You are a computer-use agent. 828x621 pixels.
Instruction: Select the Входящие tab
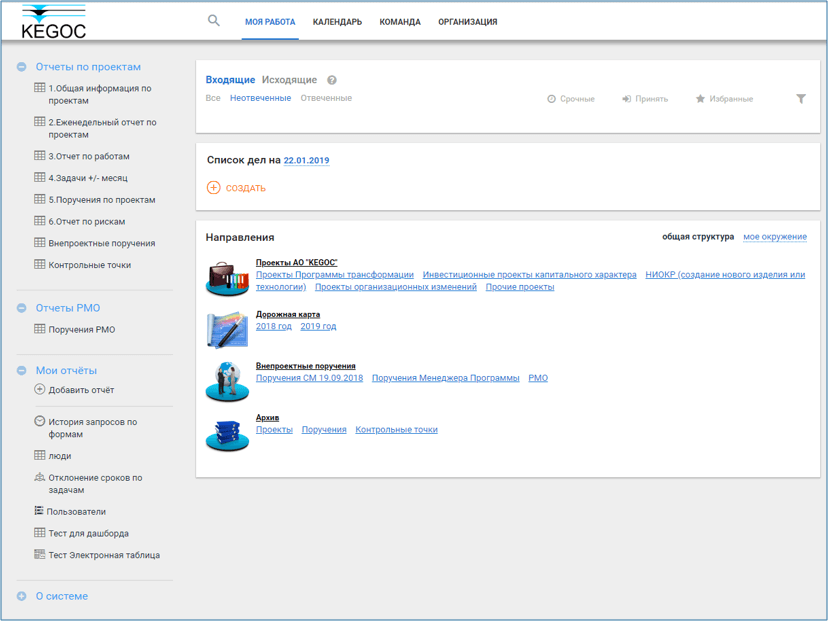230,80
